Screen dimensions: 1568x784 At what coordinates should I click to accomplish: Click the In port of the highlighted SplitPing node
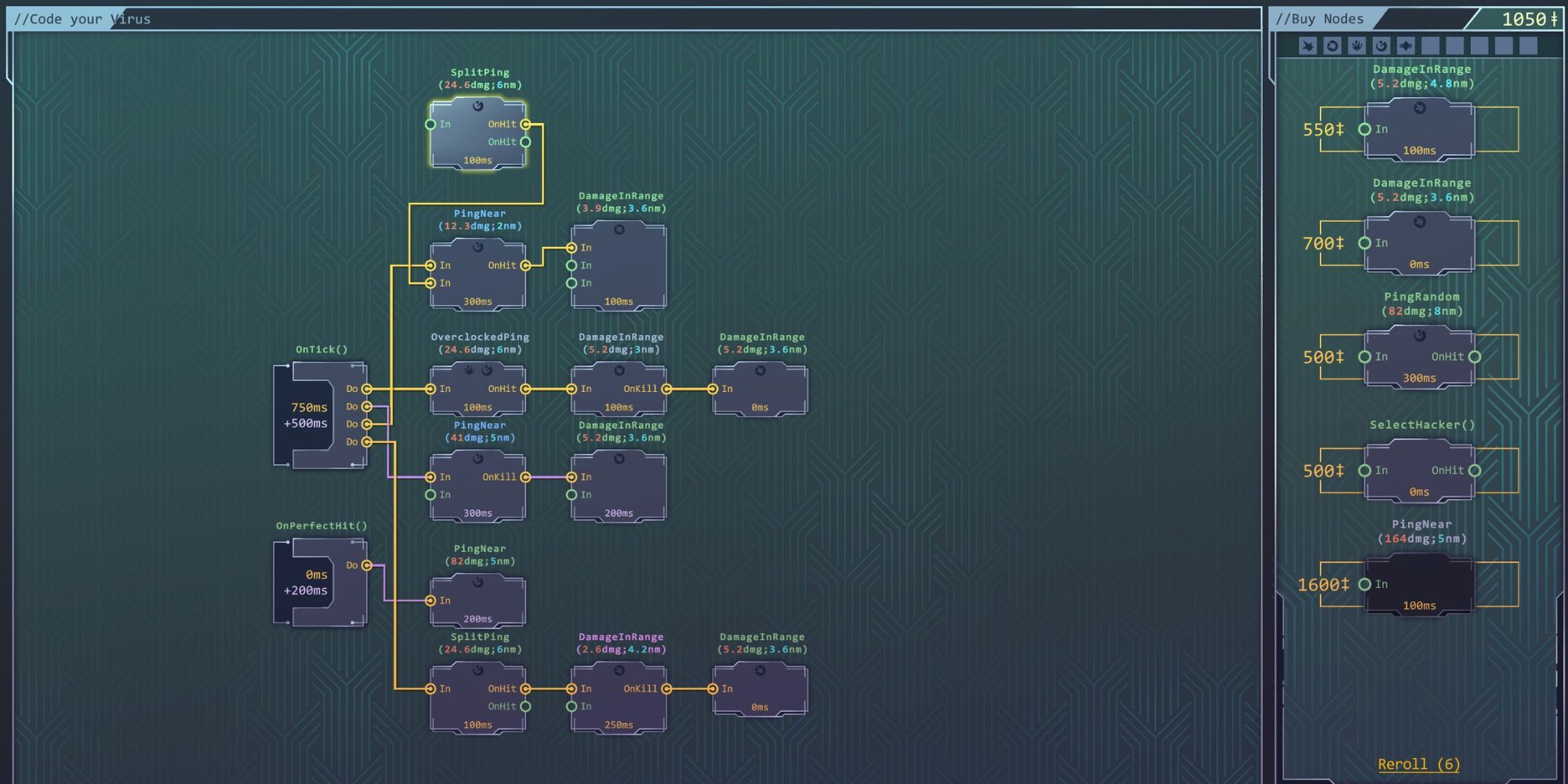pos(430,124)
